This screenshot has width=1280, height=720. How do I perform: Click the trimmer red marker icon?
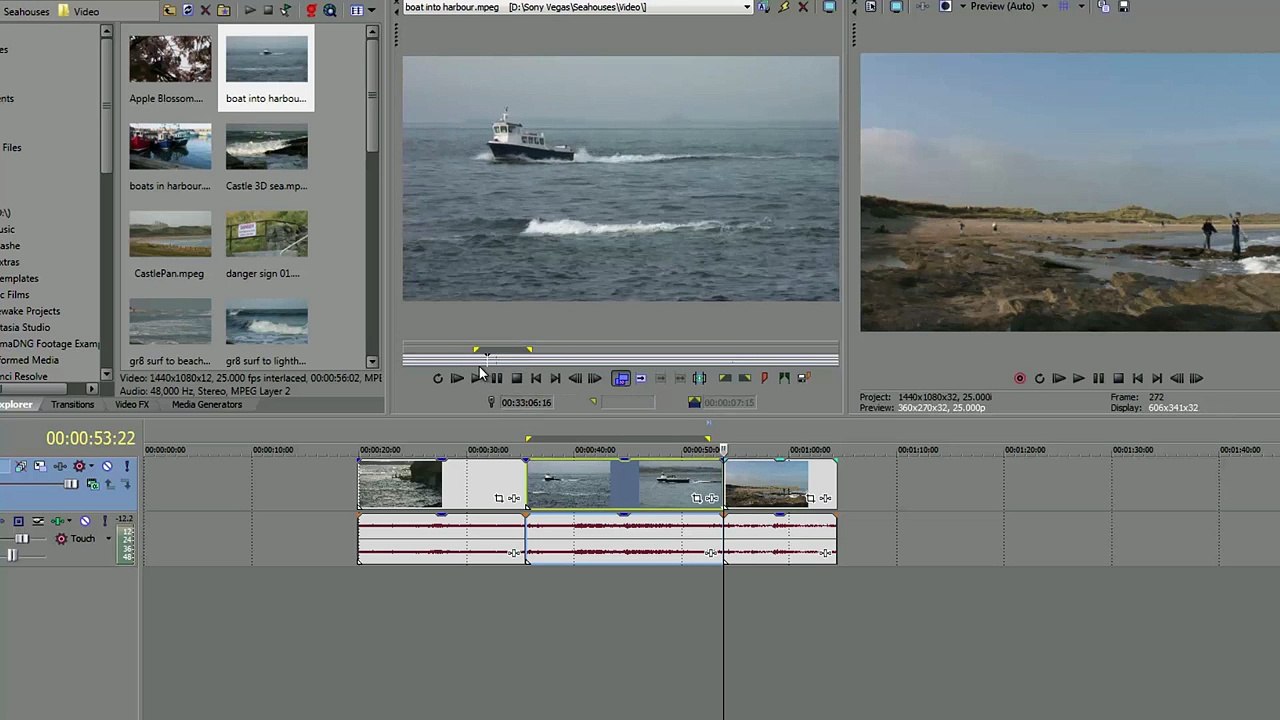click(764, 378)
